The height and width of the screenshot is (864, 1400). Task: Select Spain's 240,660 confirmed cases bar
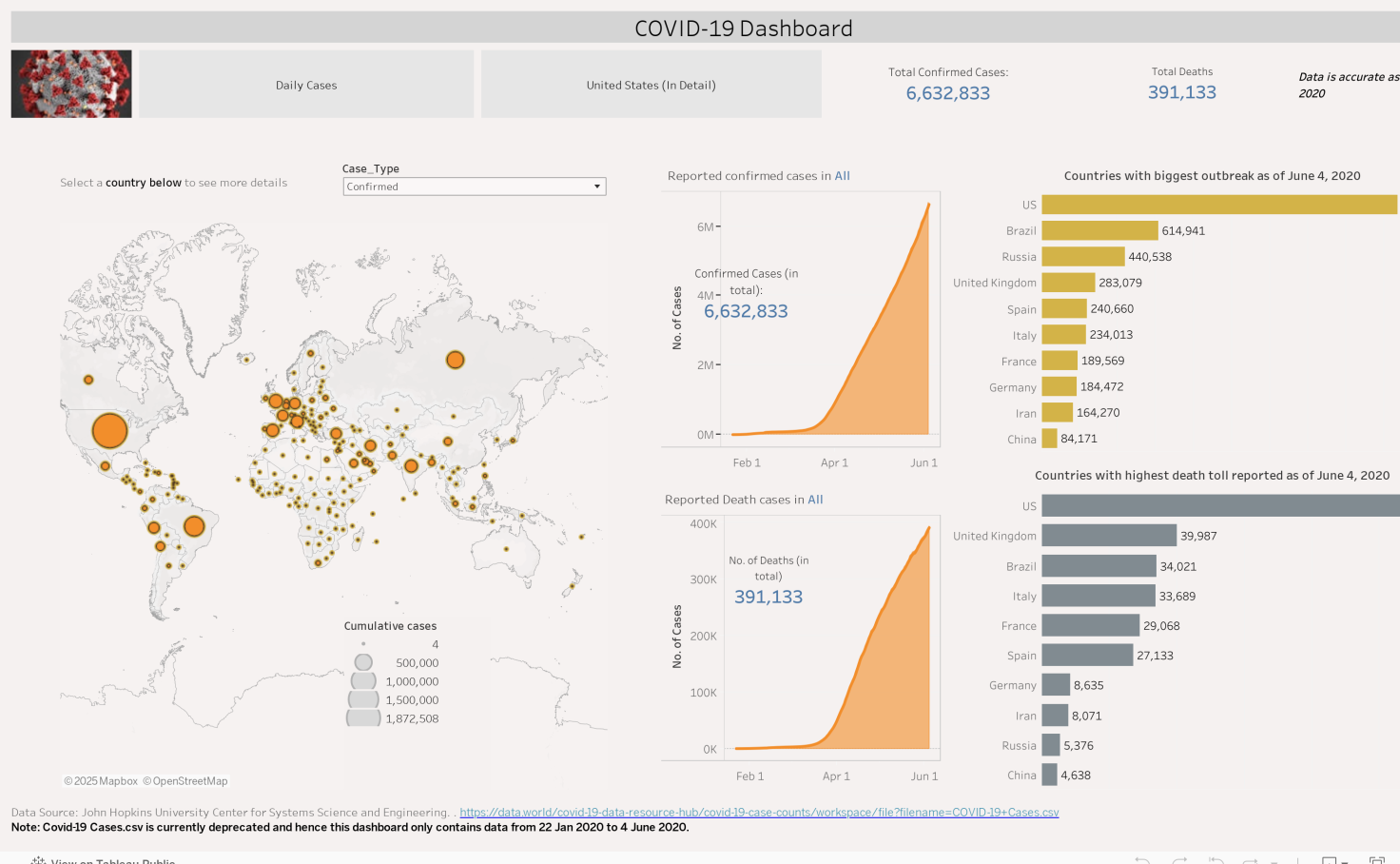pyautogui.click(x=1064, y=308)
